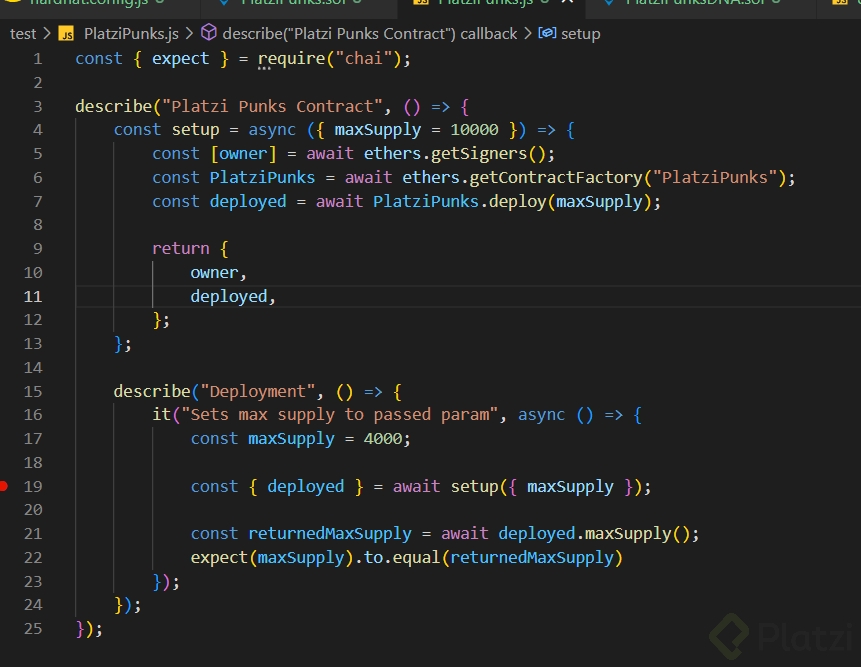Remove the red breakpoint on line 19

(4, 486)
